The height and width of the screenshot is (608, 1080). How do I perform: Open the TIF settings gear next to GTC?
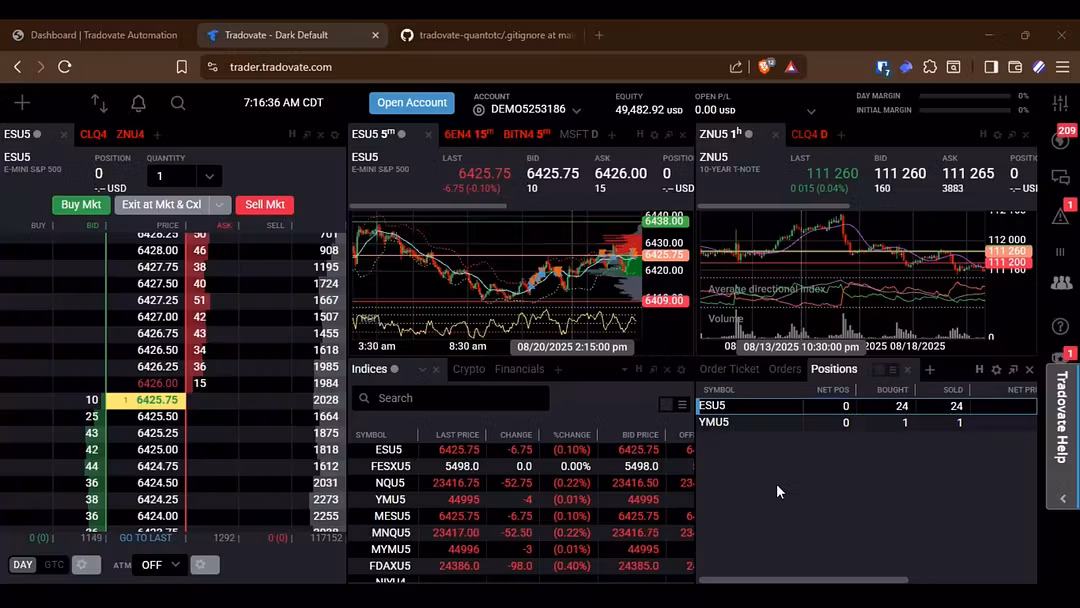tap(86, 565)
